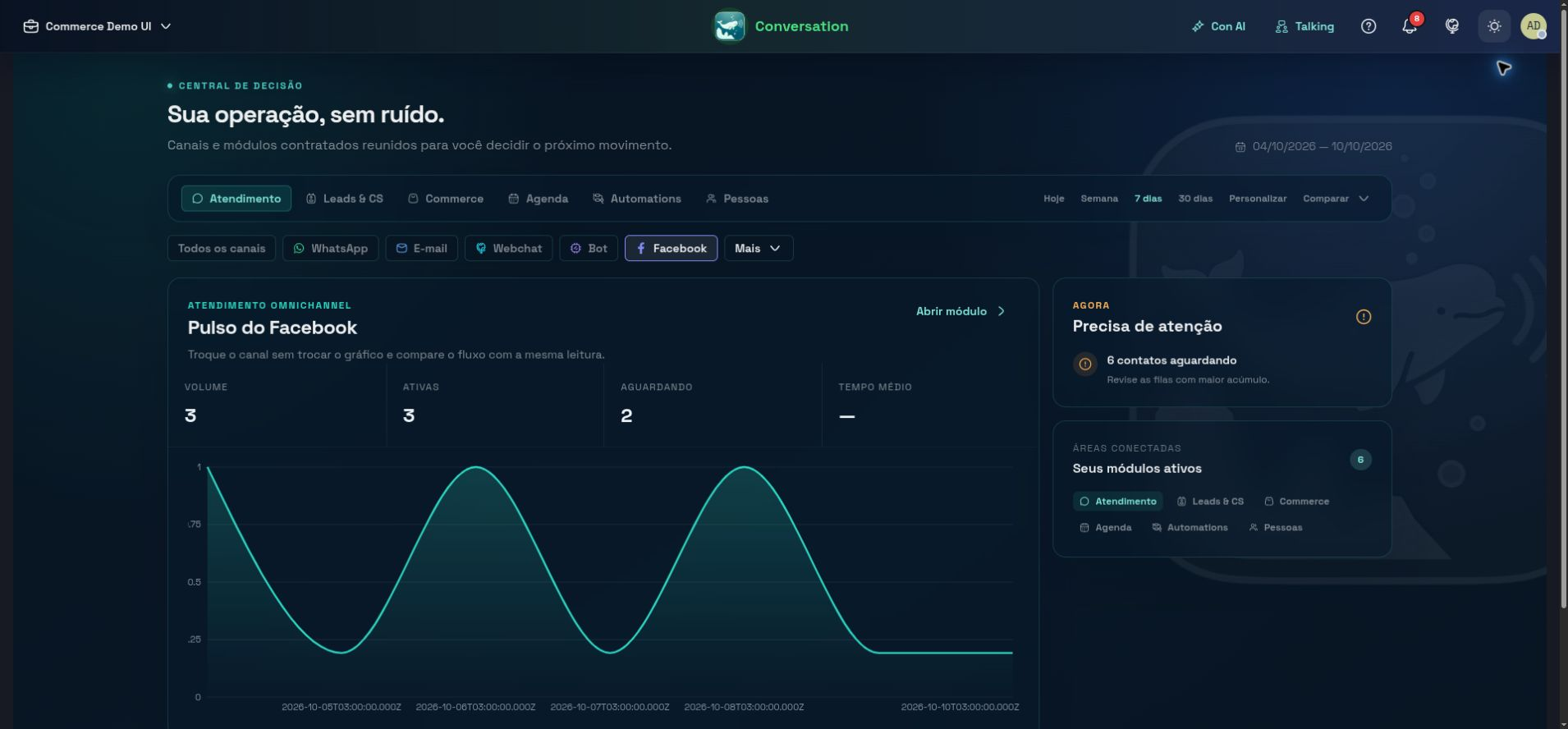Click the Commerce chip in active modules
Viewport: 1568px width, 729px height.
(1297, 502)
